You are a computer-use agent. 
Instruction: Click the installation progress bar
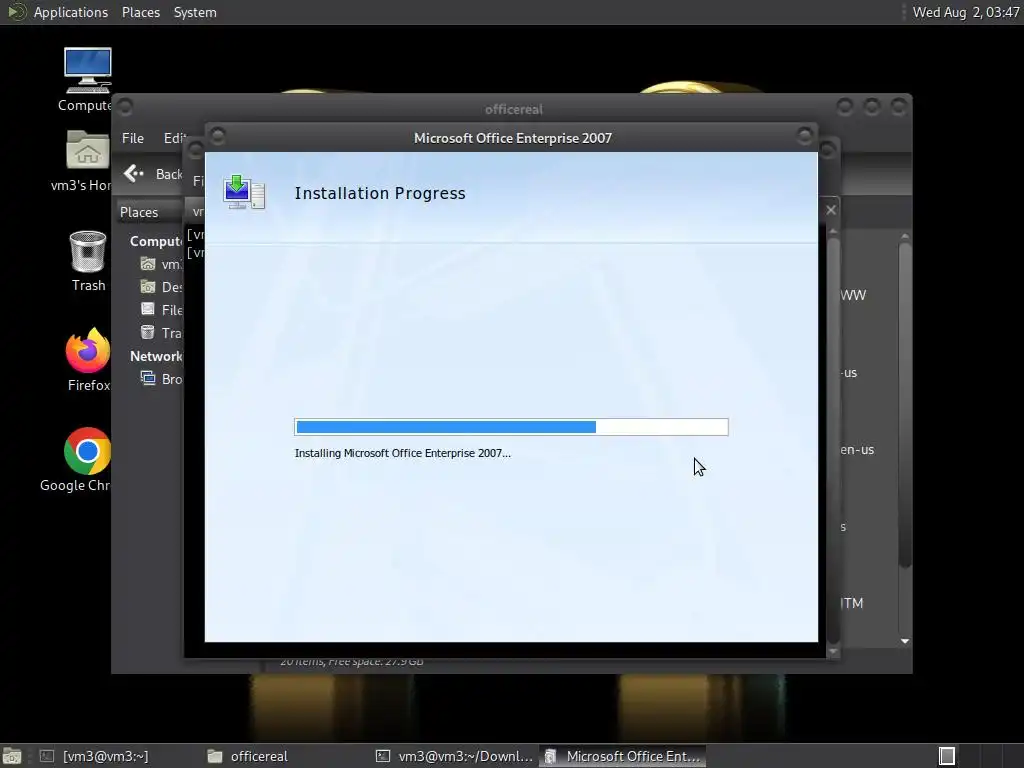tap(511, 427)
